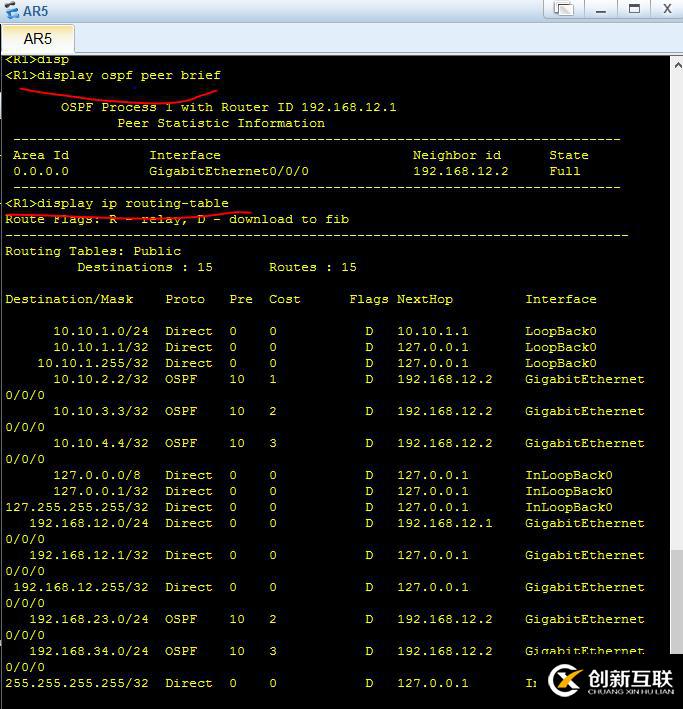Click the 'display ip routing-table' command line

coord(117,203)
